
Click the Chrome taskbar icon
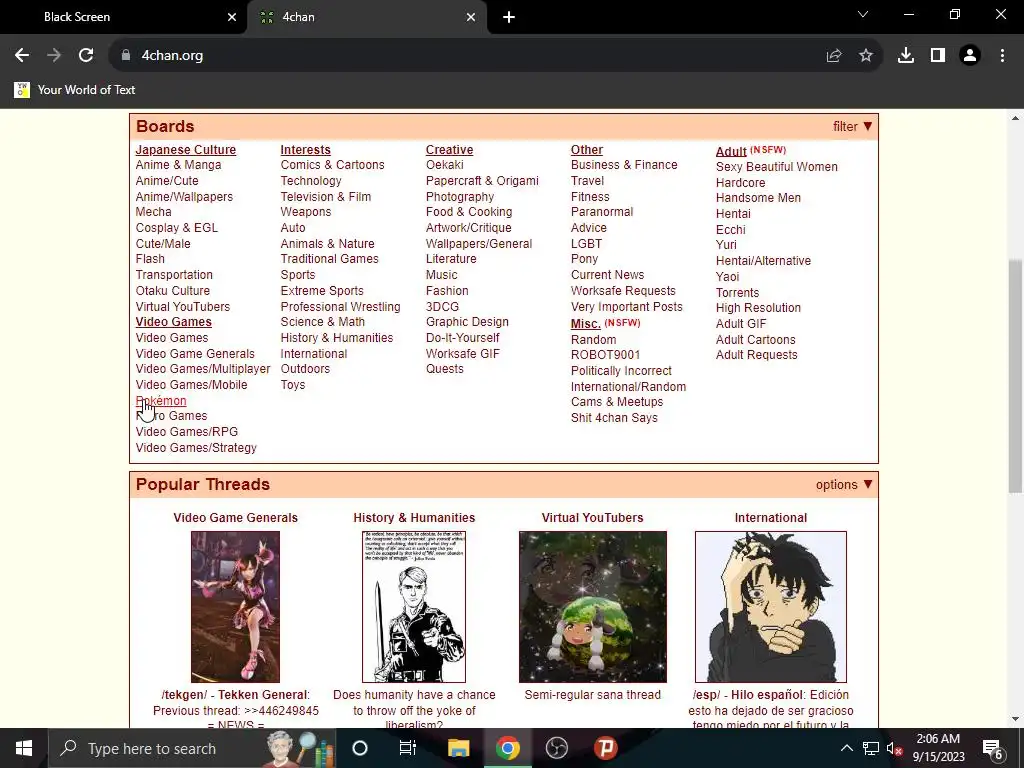pyautogui.click(x=507, y=748)
